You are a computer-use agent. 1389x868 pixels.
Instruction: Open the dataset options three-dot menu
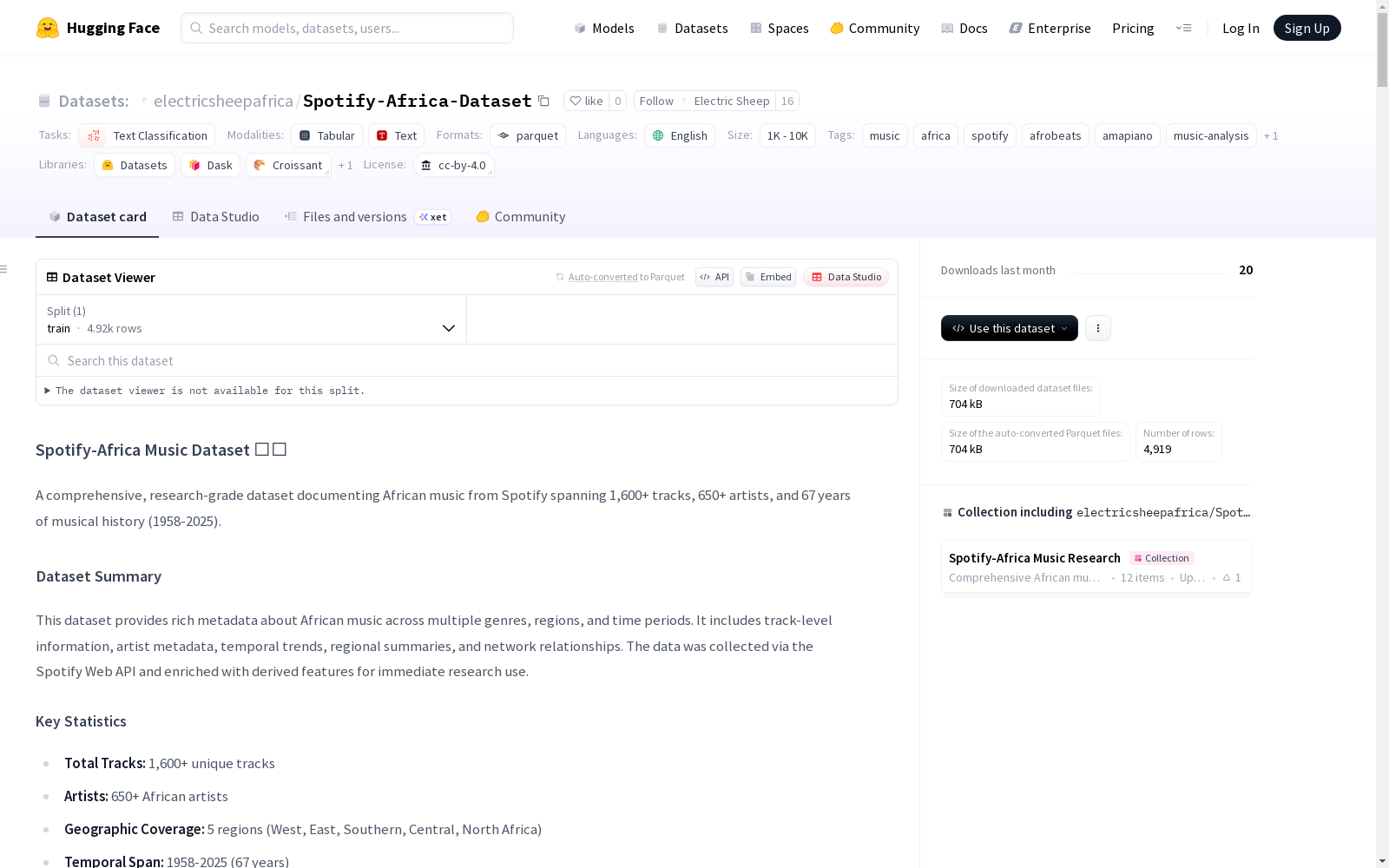point(1098,328)
